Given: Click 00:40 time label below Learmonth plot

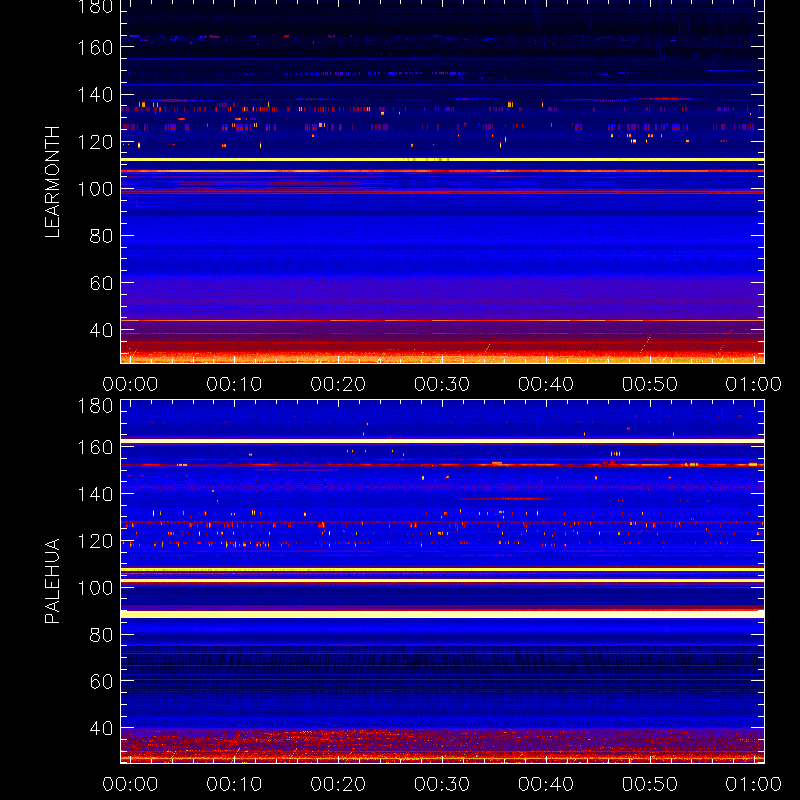Looking at the screenshot, I should [x=546, y=384].
